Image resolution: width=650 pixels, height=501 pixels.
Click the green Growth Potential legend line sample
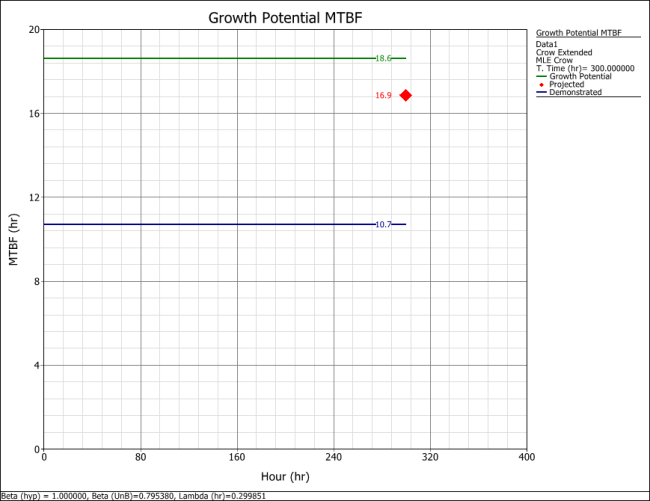(542, 76)
